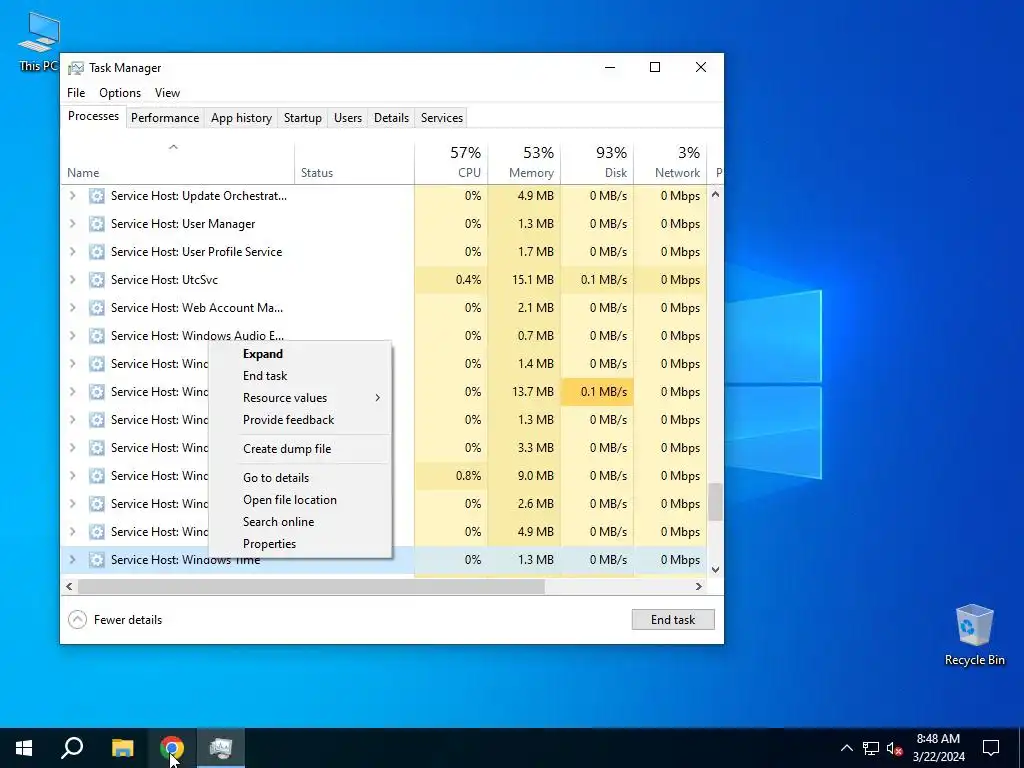Click gear icon of Service Host: User Profile Service
Image resolution: width=1024 pixels, height=768 pixels.
(97, 252)
